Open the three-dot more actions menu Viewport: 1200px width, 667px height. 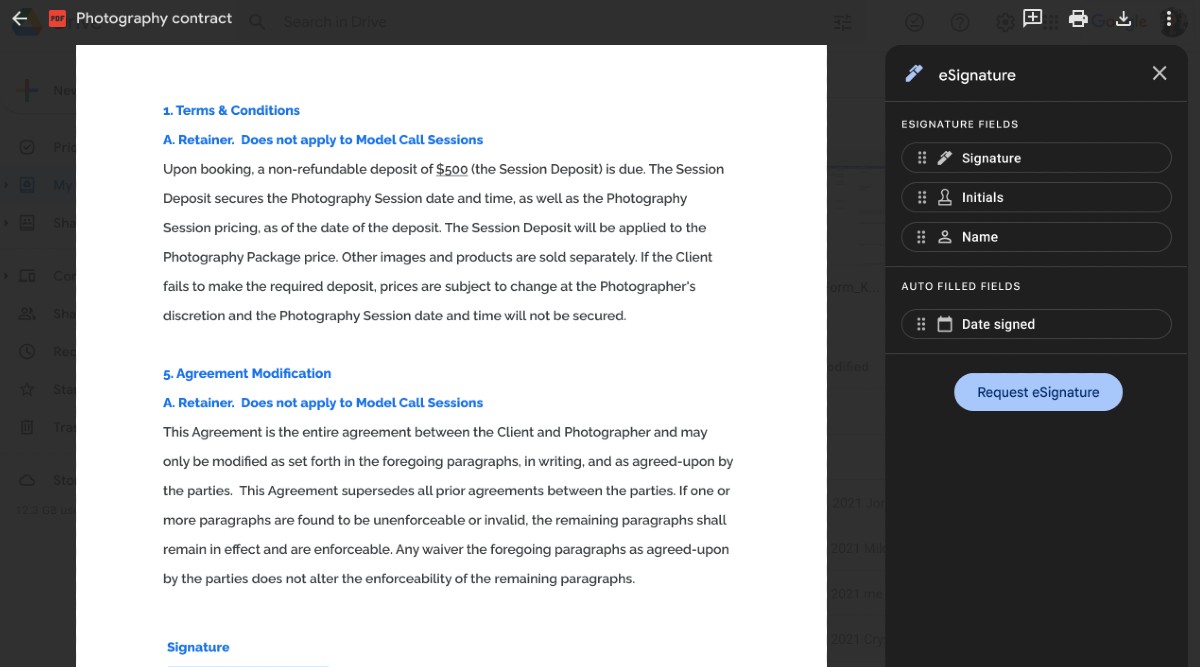point(1168,18)
